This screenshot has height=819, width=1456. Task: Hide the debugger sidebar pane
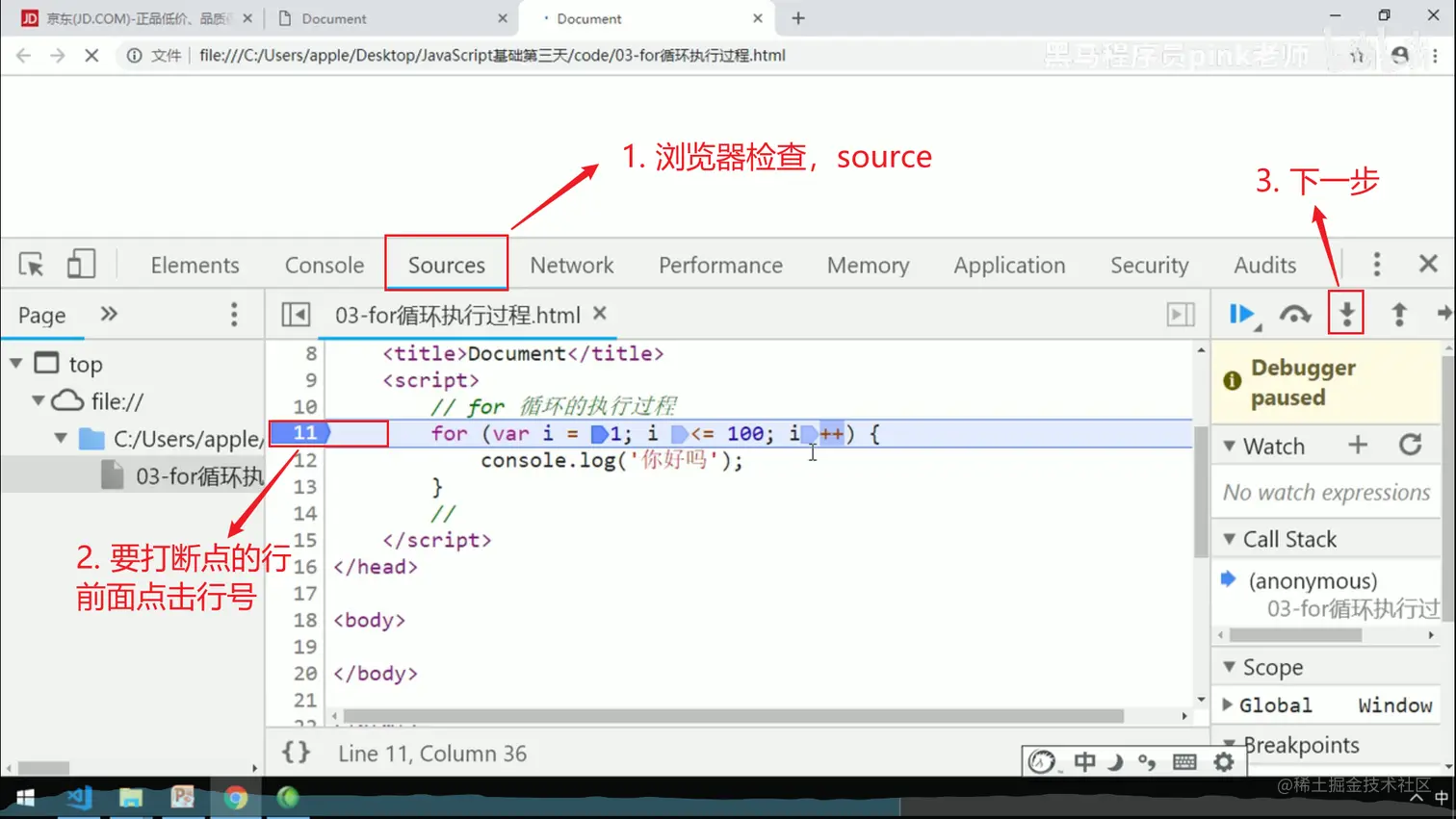(x=1181, y=315)
